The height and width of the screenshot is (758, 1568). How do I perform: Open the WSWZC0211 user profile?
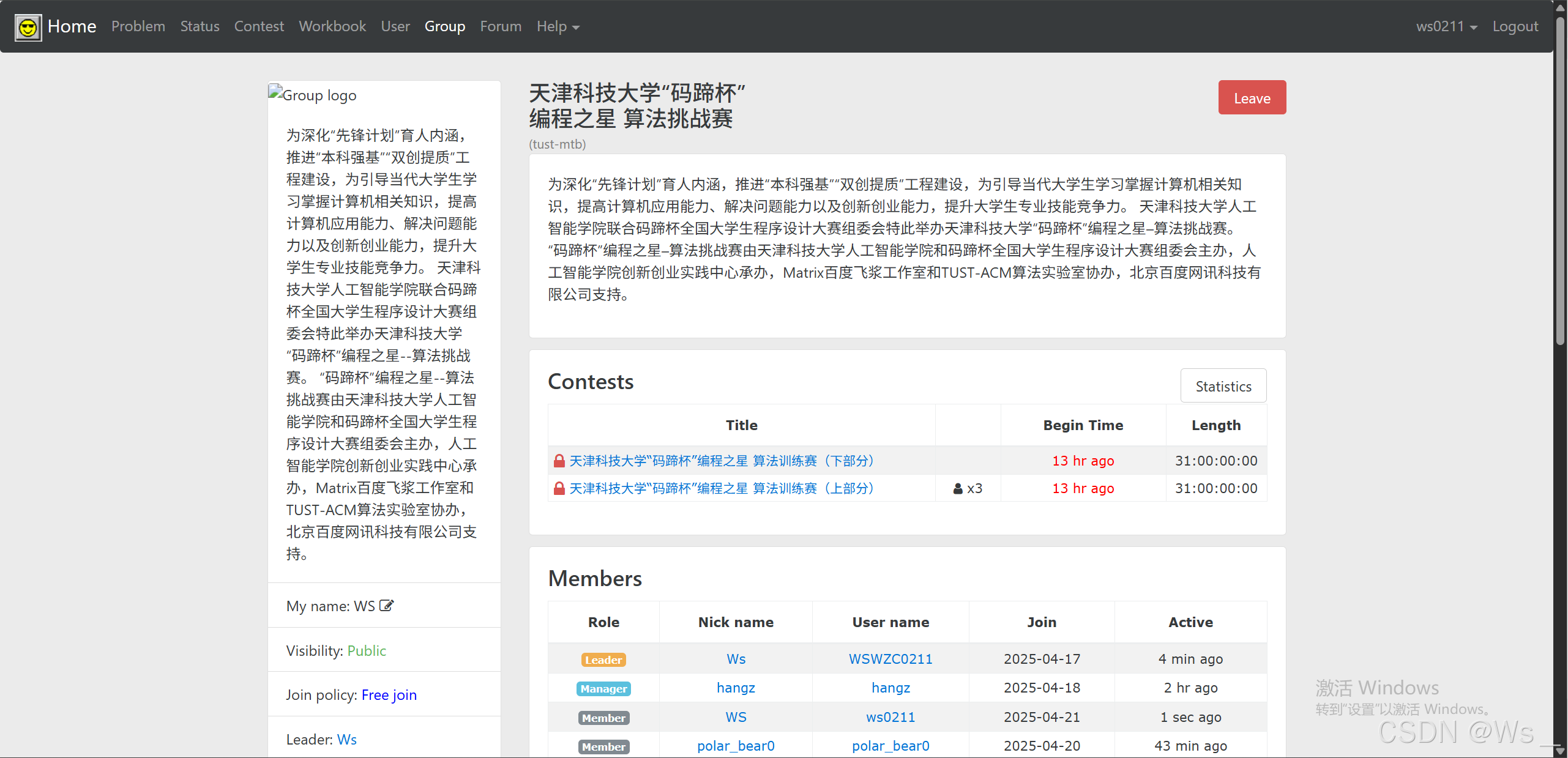click(x=890, y=660)
